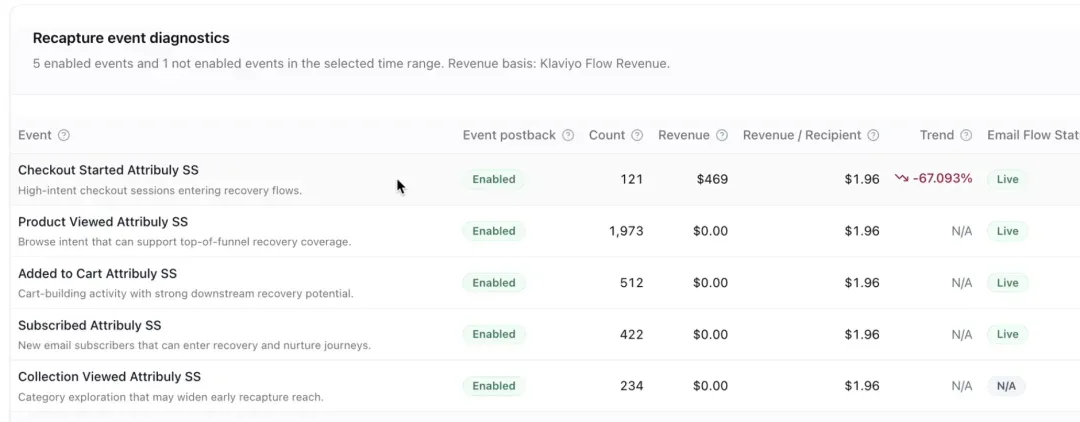
Task: Click Enabled badge for Checkout Started event
Action: coord(494,179)
